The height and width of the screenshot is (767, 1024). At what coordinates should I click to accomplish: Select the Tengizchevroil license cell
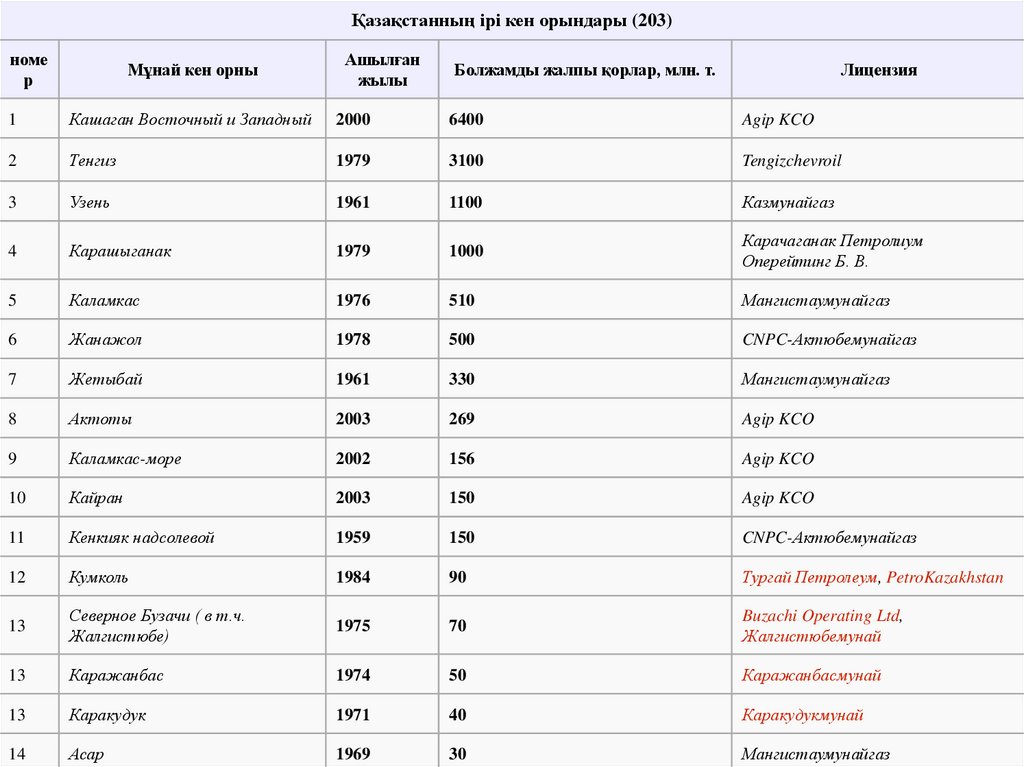(792, 160)
